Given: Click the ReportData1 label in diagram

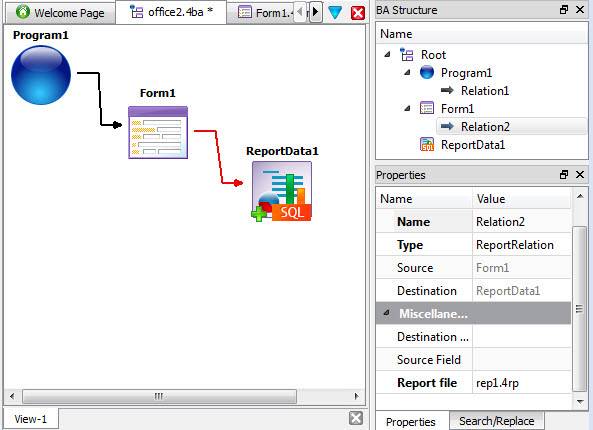Looking at the screenshot, I should 282,151.
